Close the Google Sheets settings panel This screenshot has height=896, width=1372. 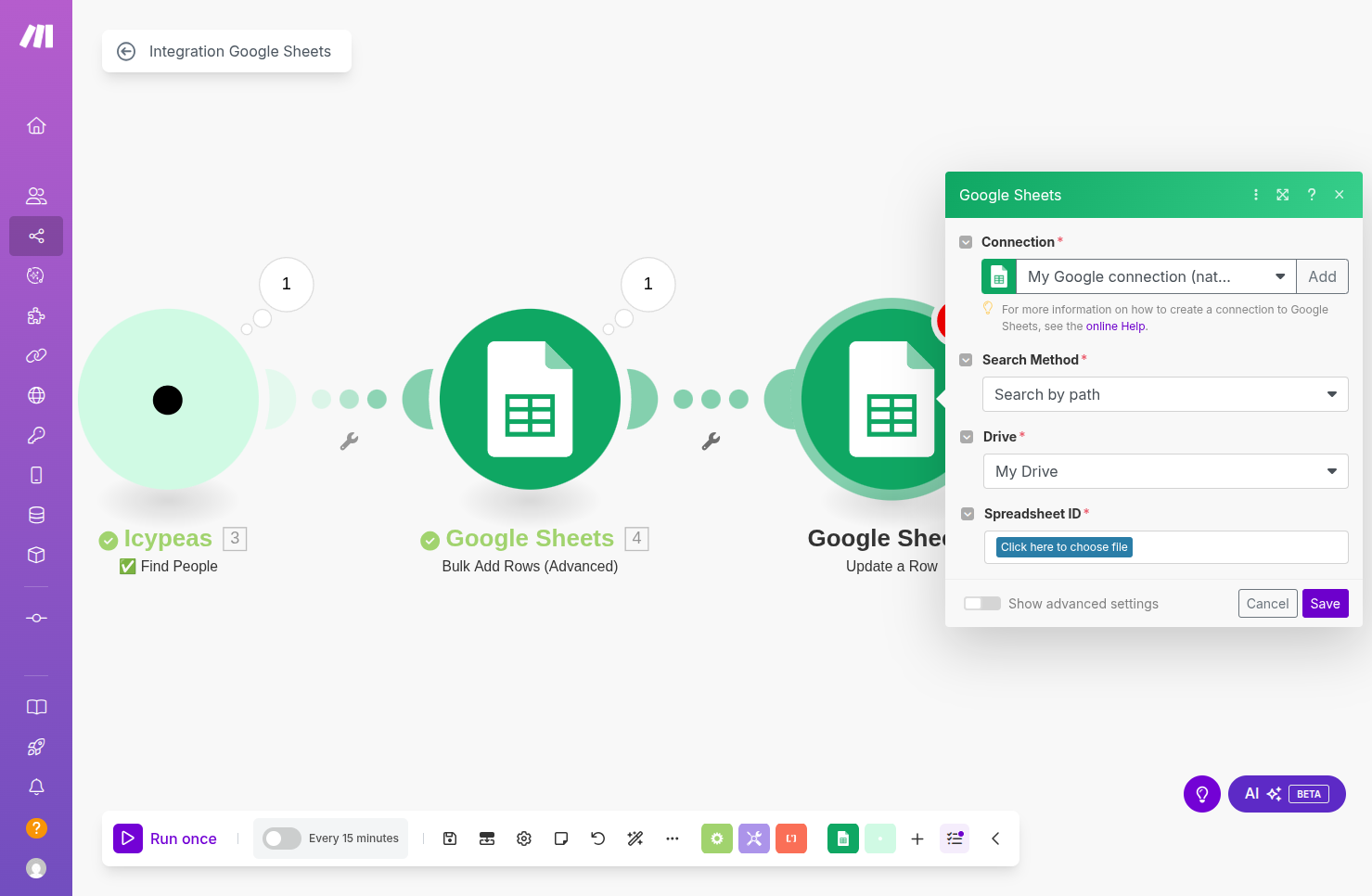pos(1340,195)
